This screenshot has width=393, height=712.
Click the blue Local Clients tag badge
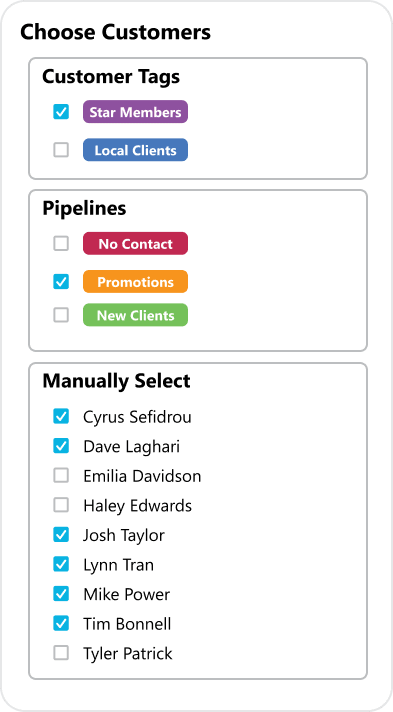(135, 150)
